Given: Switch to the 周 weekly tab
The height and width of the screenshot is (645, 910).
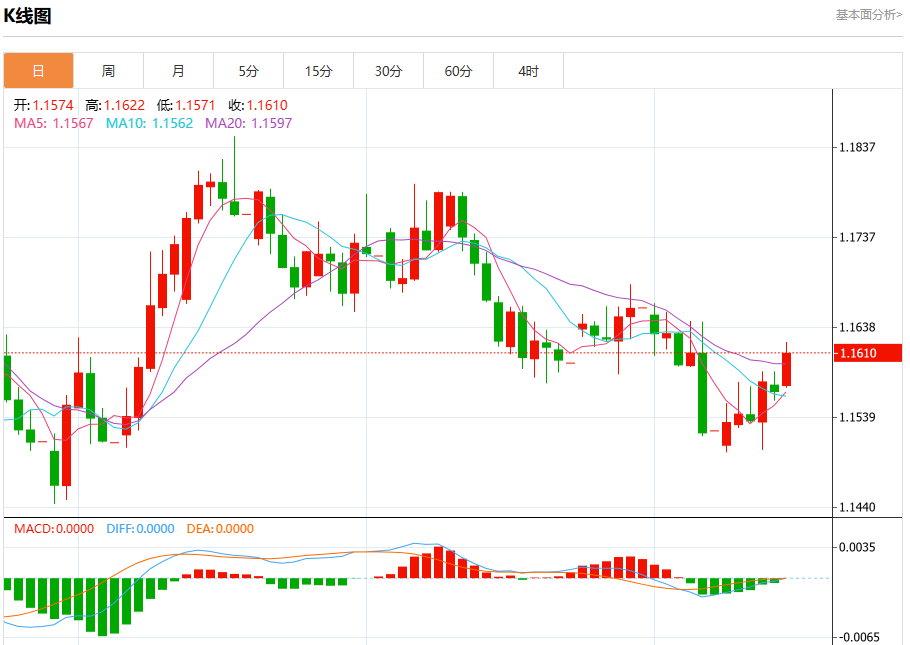Looking at the screenshot, I should pos(109,71).
